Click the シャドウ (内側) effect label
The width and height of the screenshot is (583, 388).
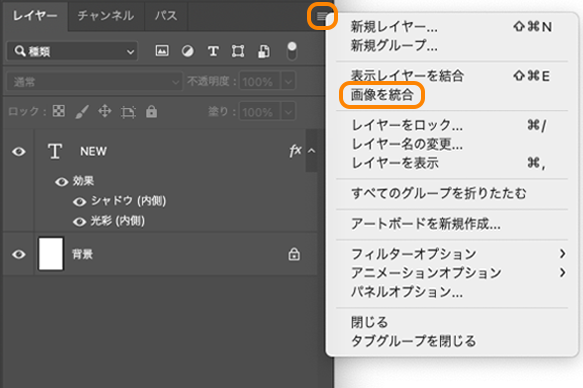128,201
